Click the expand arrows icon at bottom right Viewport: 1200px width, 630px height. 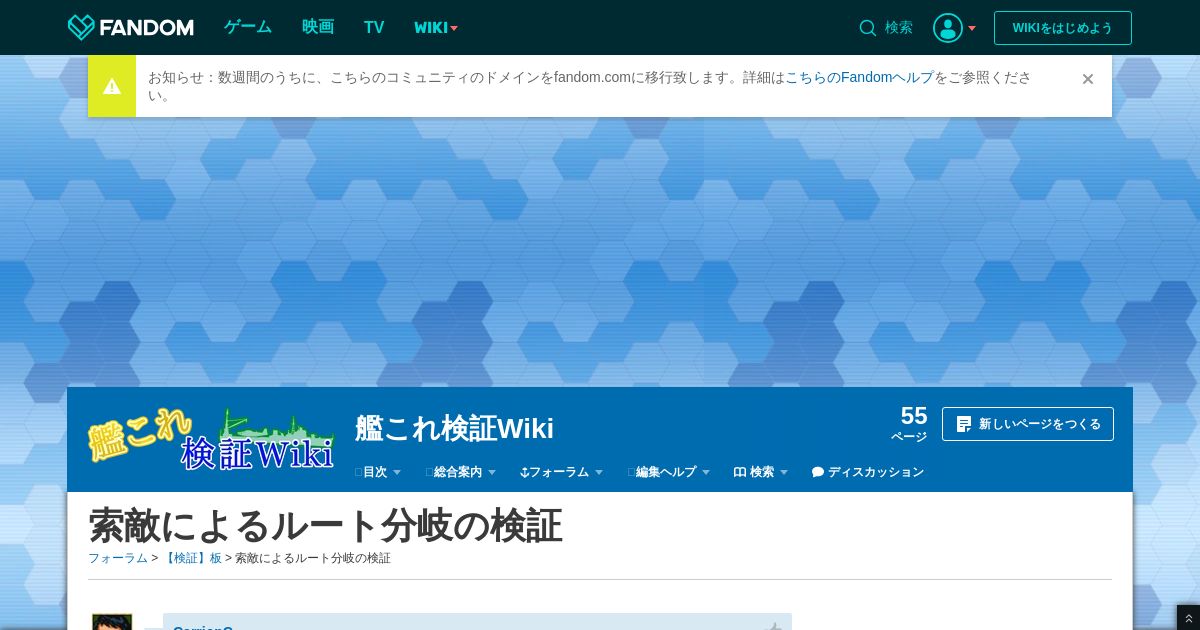coord(1188,619)
